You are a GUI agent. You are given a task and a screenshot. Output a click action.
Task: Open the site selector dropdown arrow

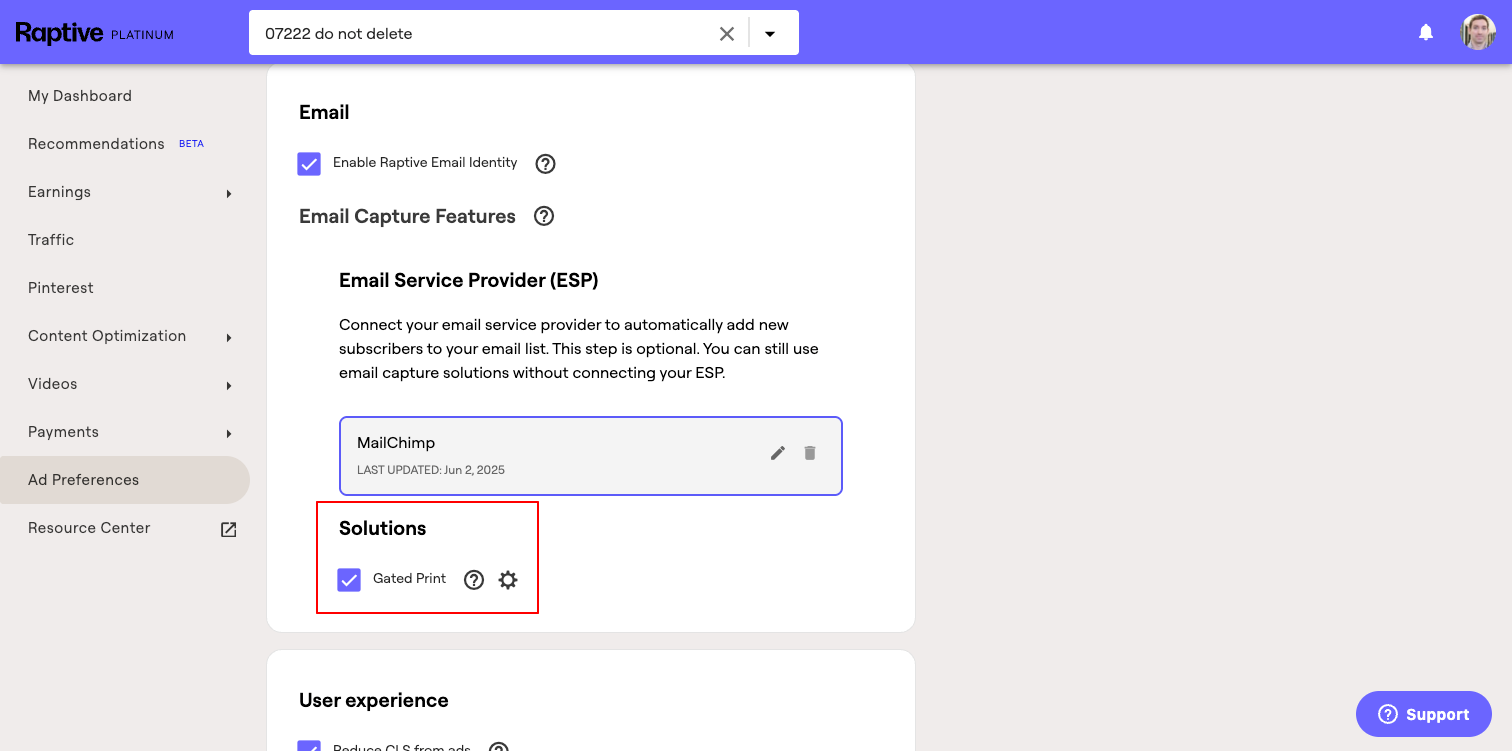770,34
